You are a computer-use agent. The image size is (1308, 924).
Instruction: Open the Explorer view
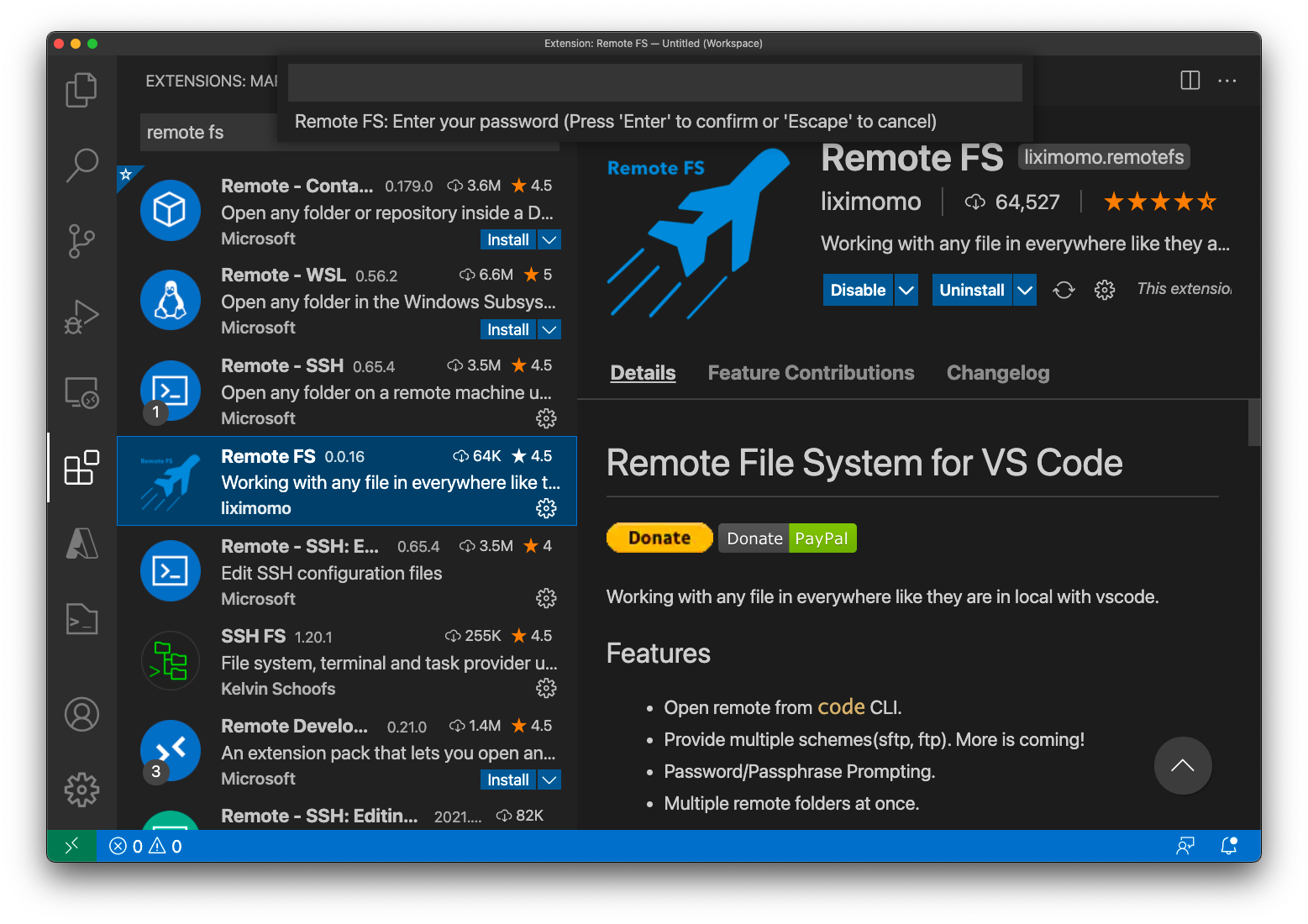coord(81,90)
